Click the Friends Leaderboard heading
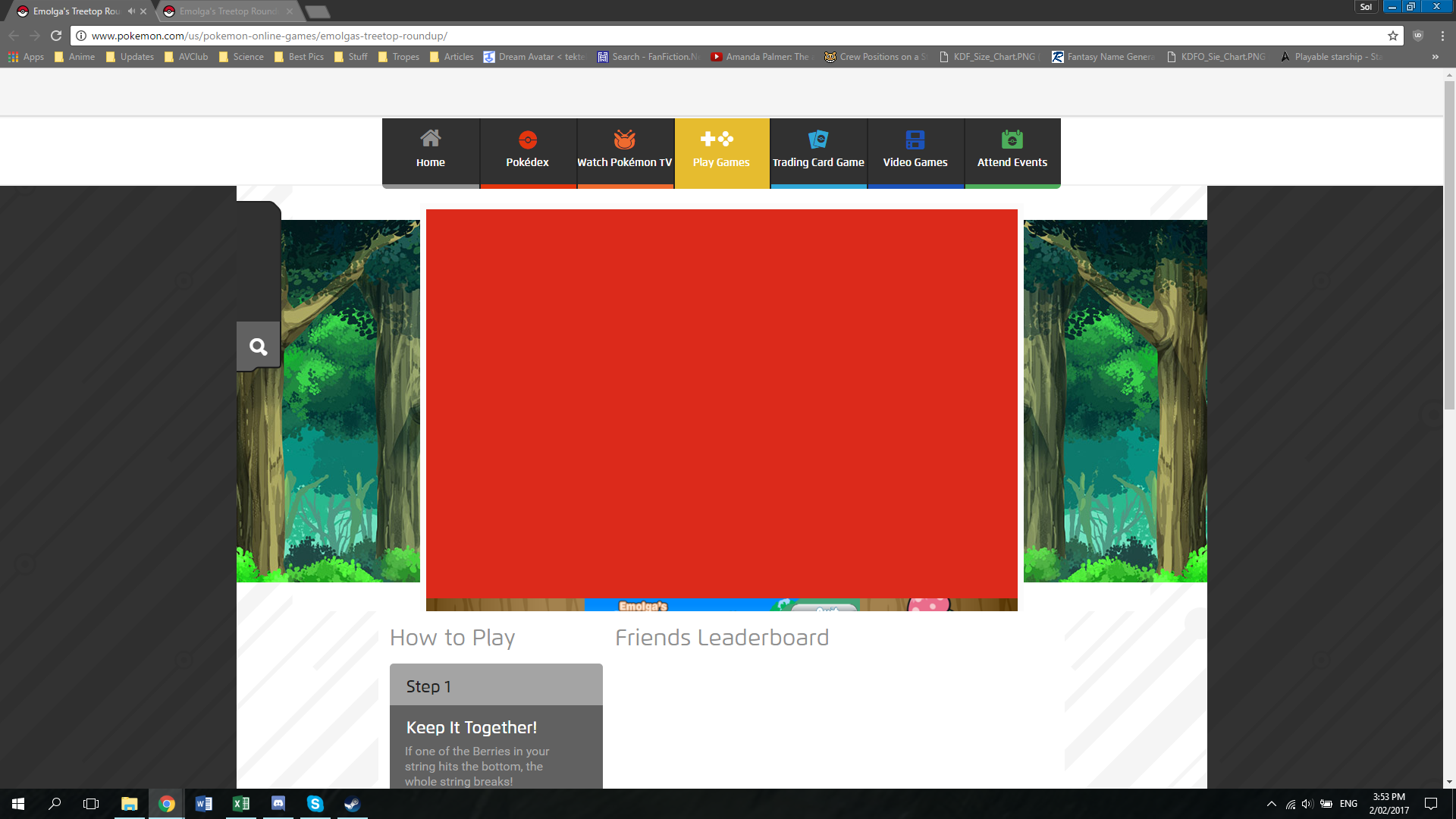 coord(722,638)
